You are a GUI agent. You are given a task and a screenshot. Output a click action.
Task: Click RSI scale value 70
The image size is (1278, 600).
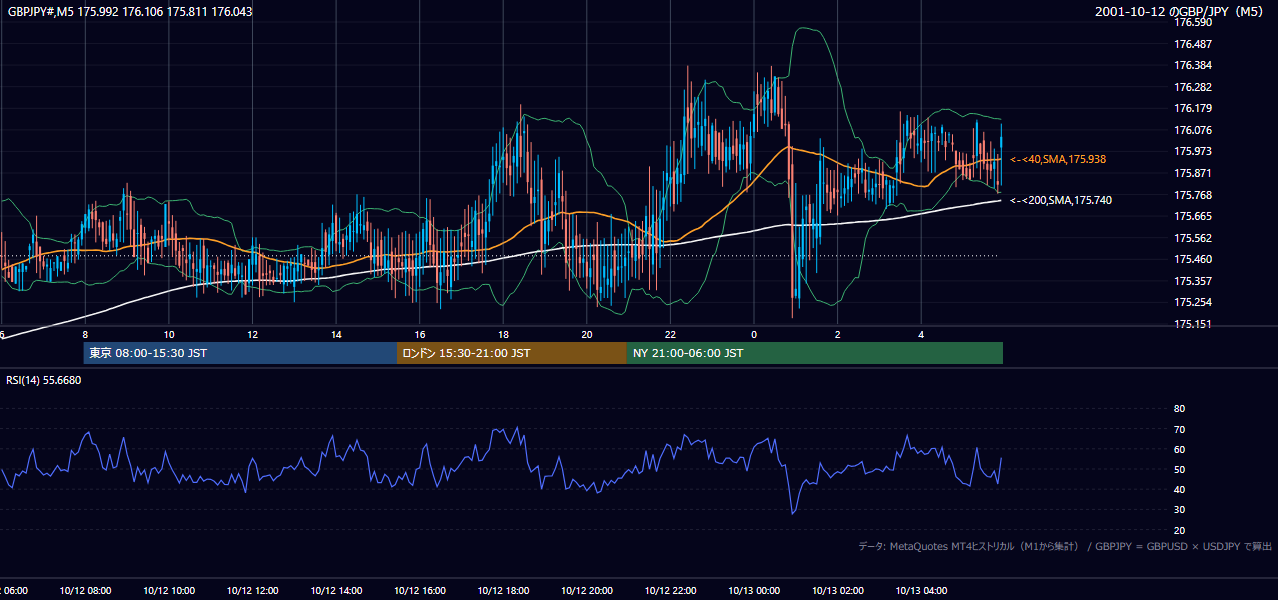pyautogui.click(x=1179, y=429)
